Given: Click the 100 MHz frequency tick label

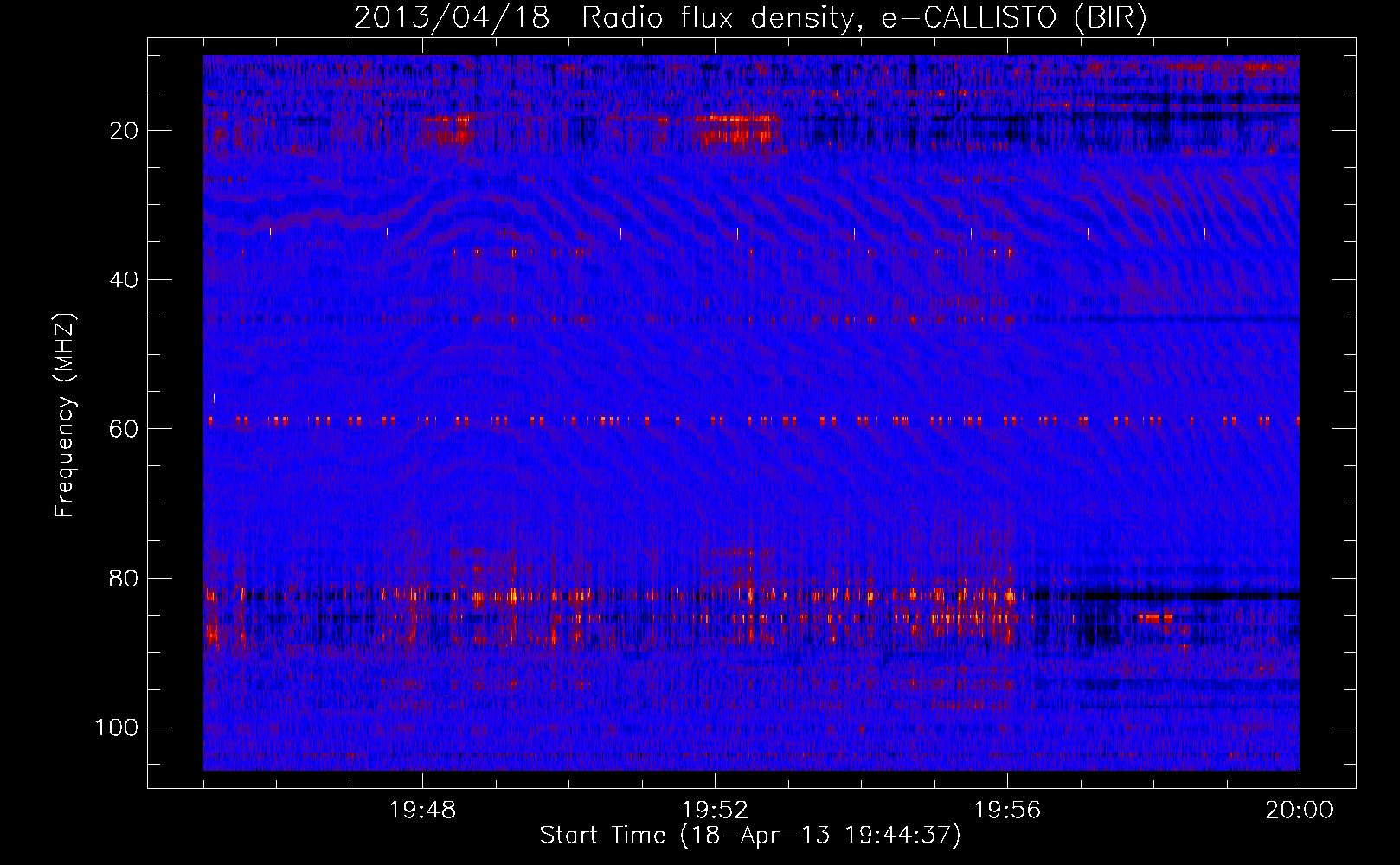Looking at the screenshot, I should pos(118,727).
